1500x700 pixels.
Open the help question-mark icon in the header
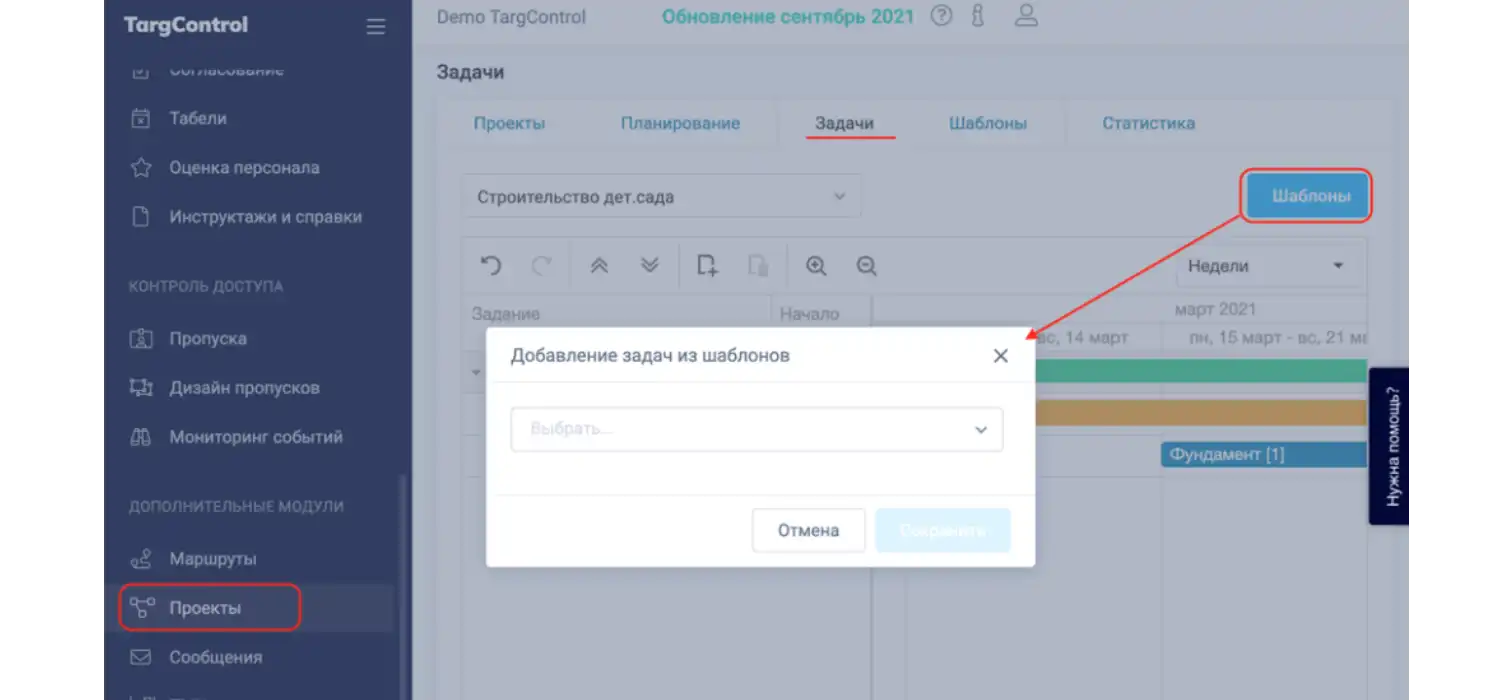pyautogui.click(x=941, y=15)
